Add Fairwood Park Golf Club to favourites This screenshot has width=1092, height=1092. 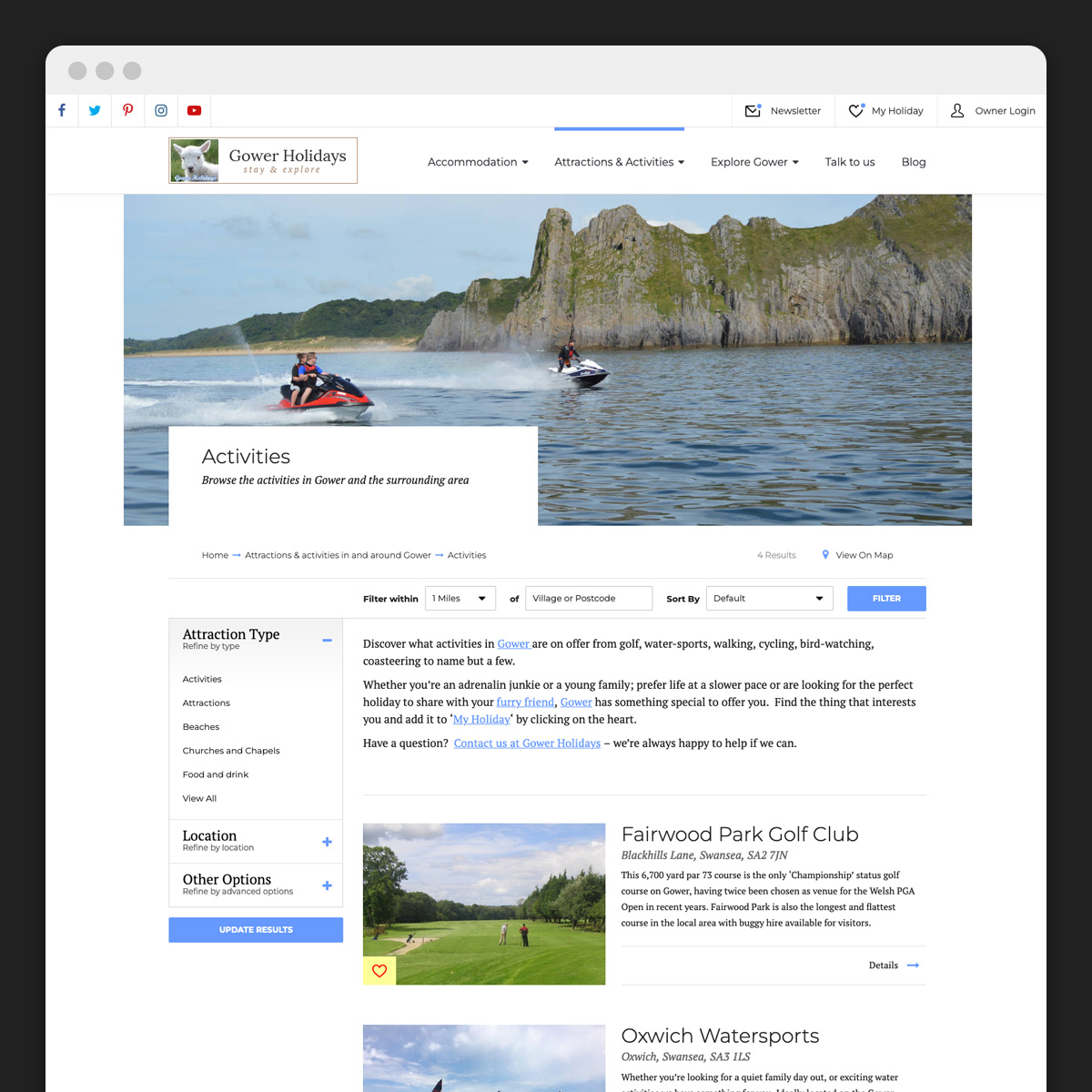tap(379, 970)
